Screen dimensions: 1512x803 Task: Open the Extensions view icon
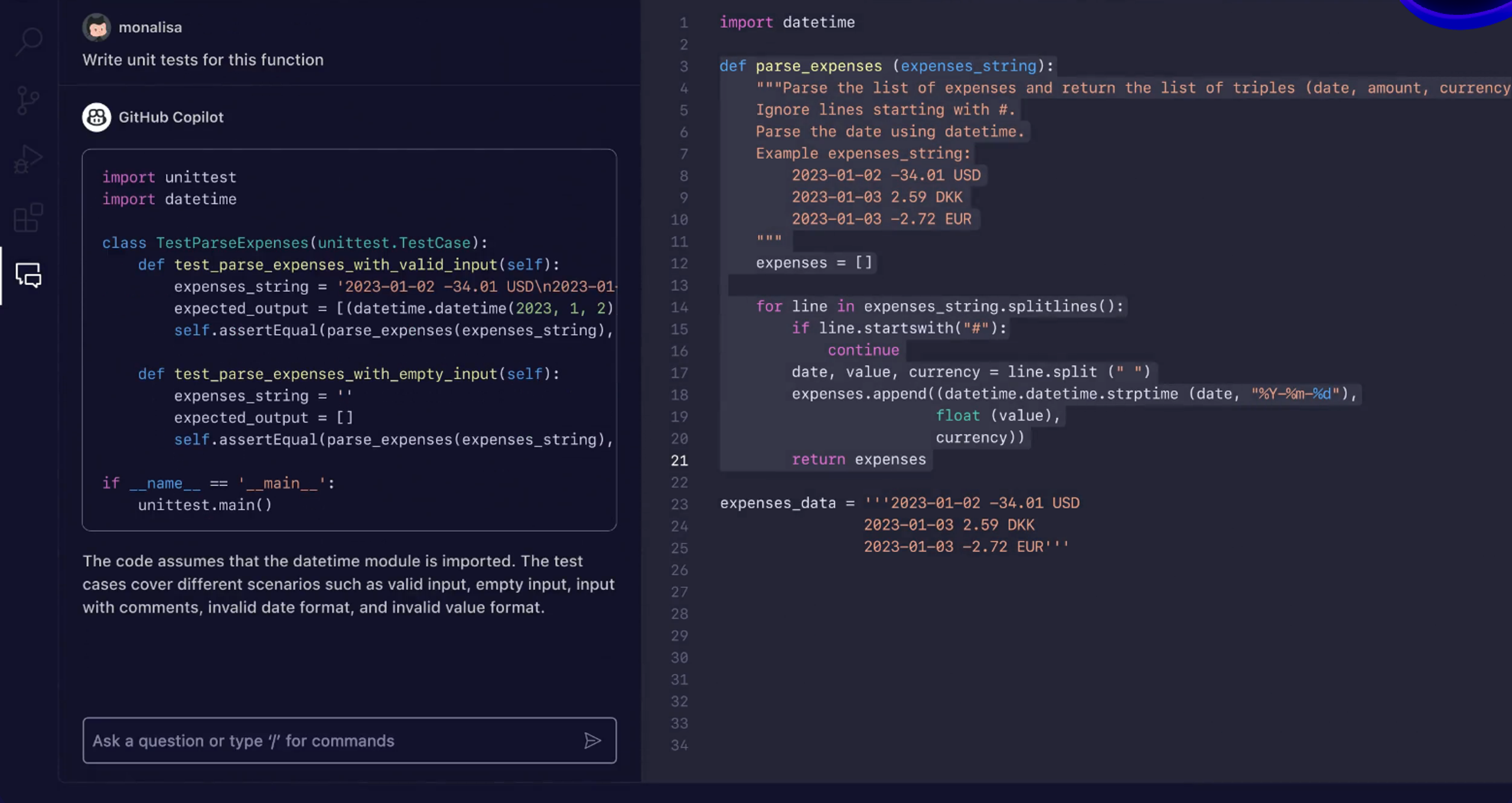coord(28,218)
